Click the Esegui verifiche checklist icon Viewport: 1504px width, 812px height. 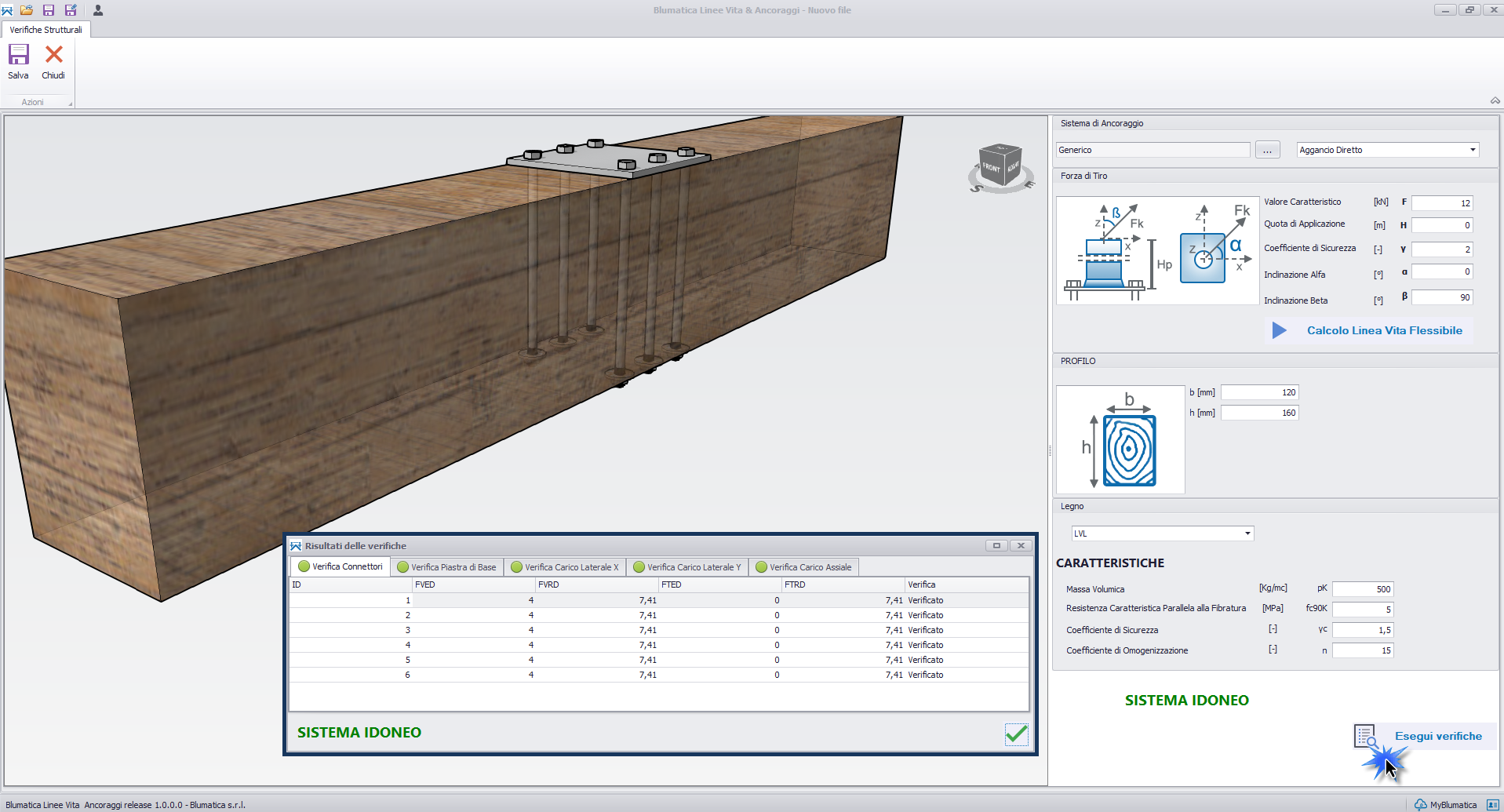tap(1366, 736)
